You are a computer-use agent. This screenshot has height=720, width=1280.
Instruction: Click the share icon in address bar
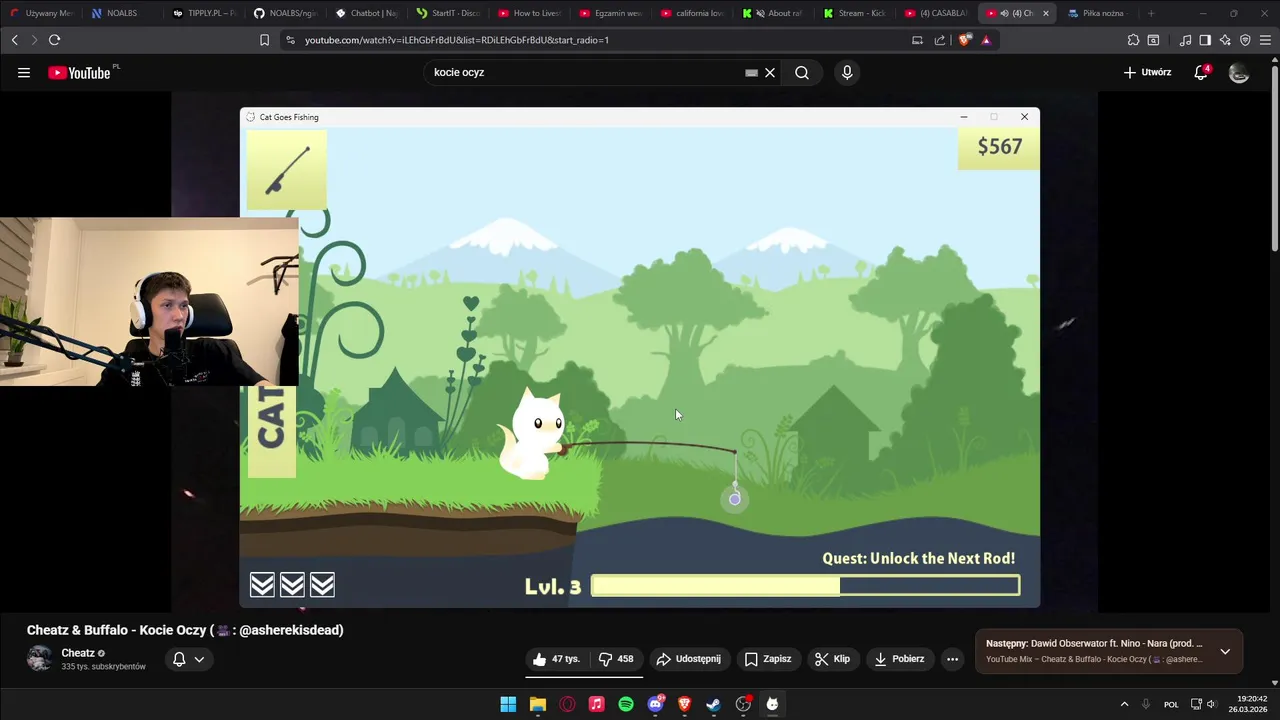click(940, 40)
